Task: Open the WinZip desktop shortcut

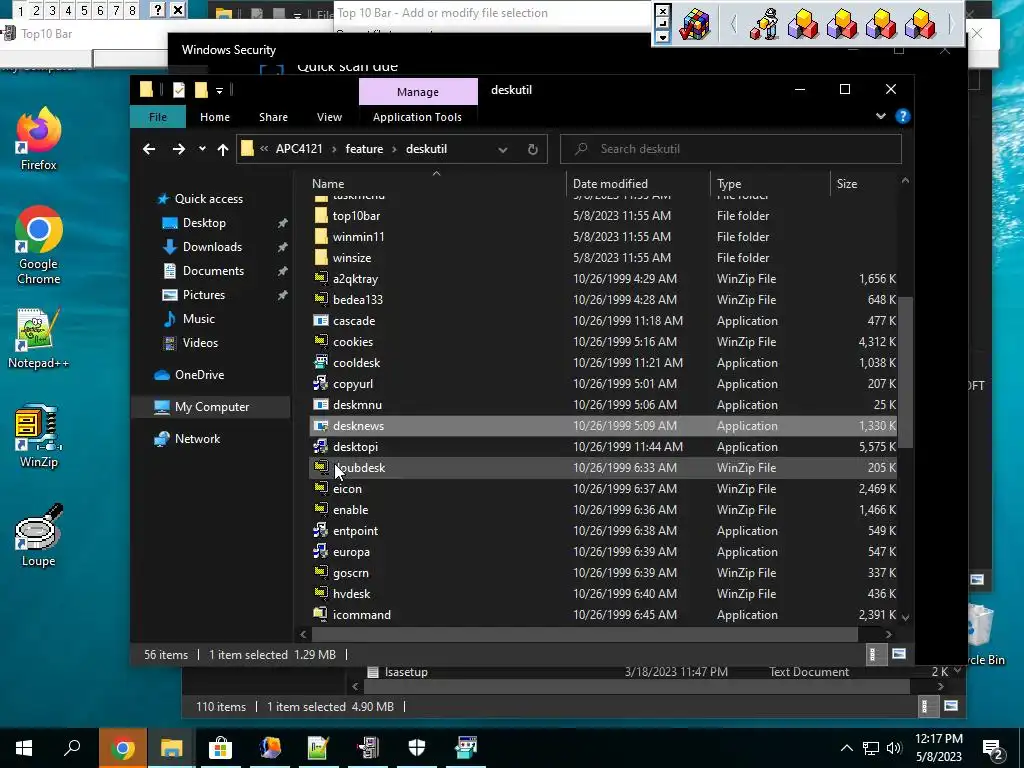Action: [39, 436]
